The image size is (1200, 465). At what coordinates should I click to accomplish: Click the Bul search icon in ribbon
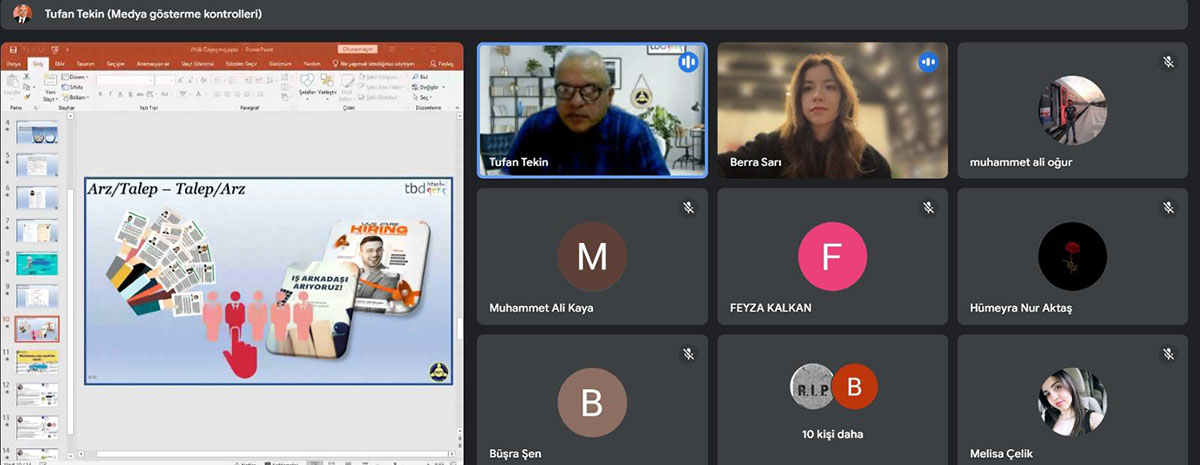pyautogui.click(x=419, y=76)
